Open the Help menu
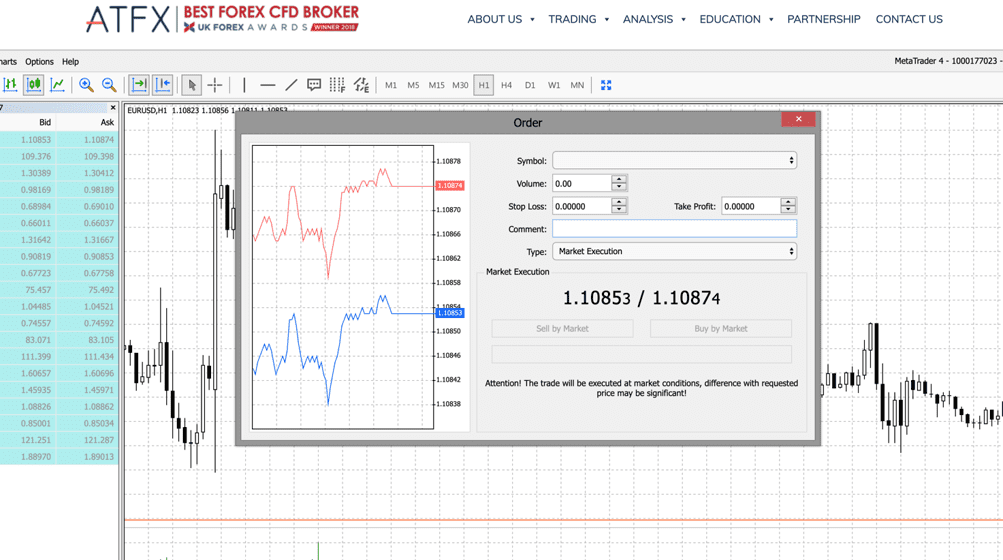 70,62
